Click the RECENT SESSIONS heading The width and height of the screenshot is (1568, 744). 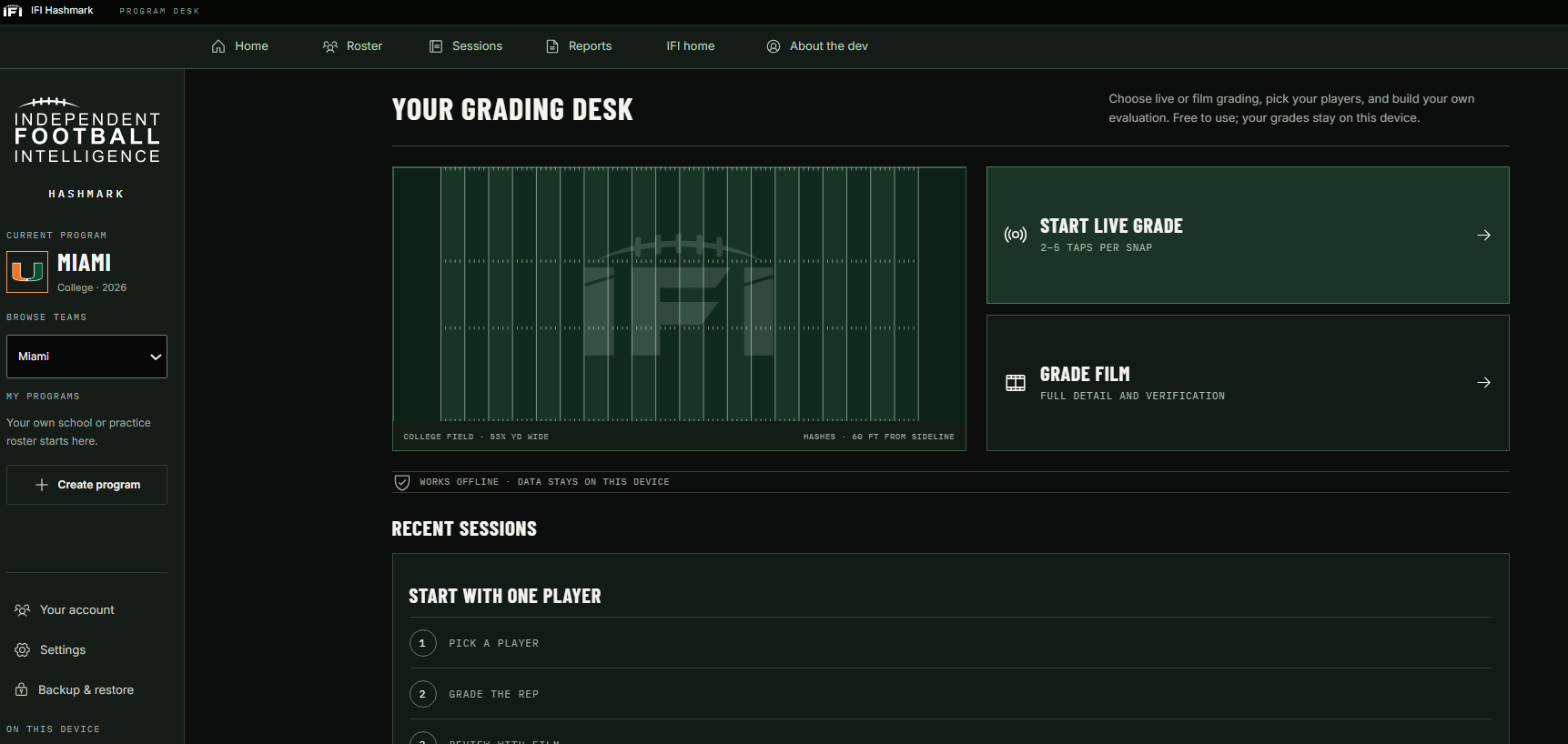464,529
